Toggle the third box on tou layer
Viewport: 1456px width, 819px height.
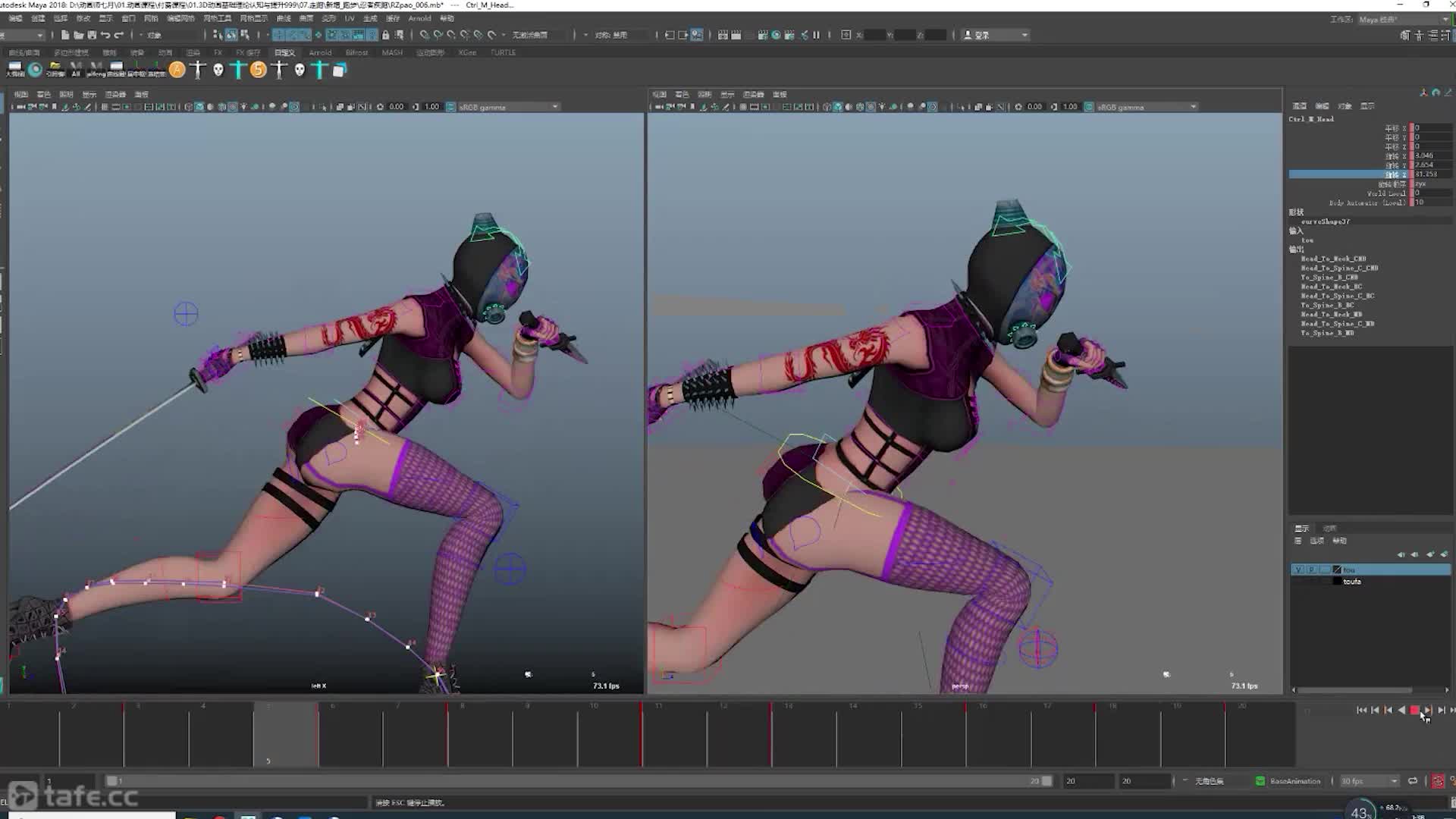point(1324,570)
